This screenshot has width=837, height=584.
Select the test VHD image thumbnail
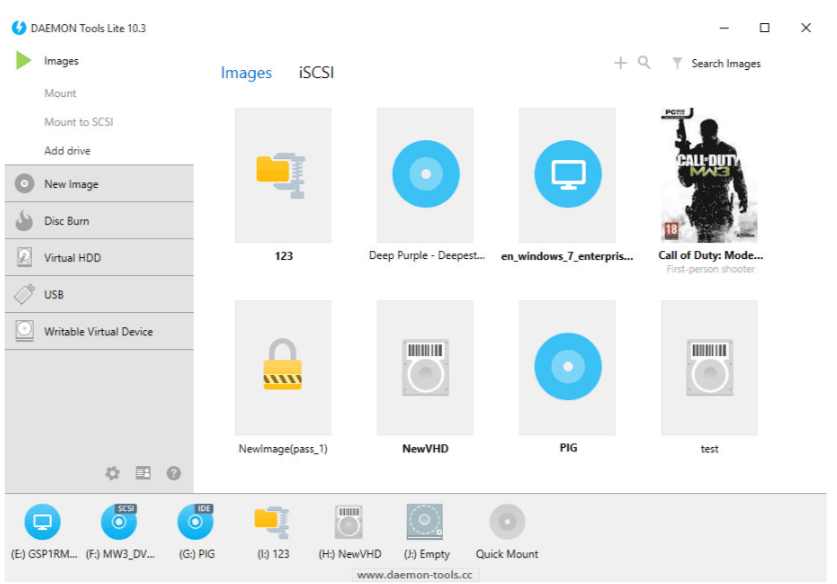click(x=709, y=367)
